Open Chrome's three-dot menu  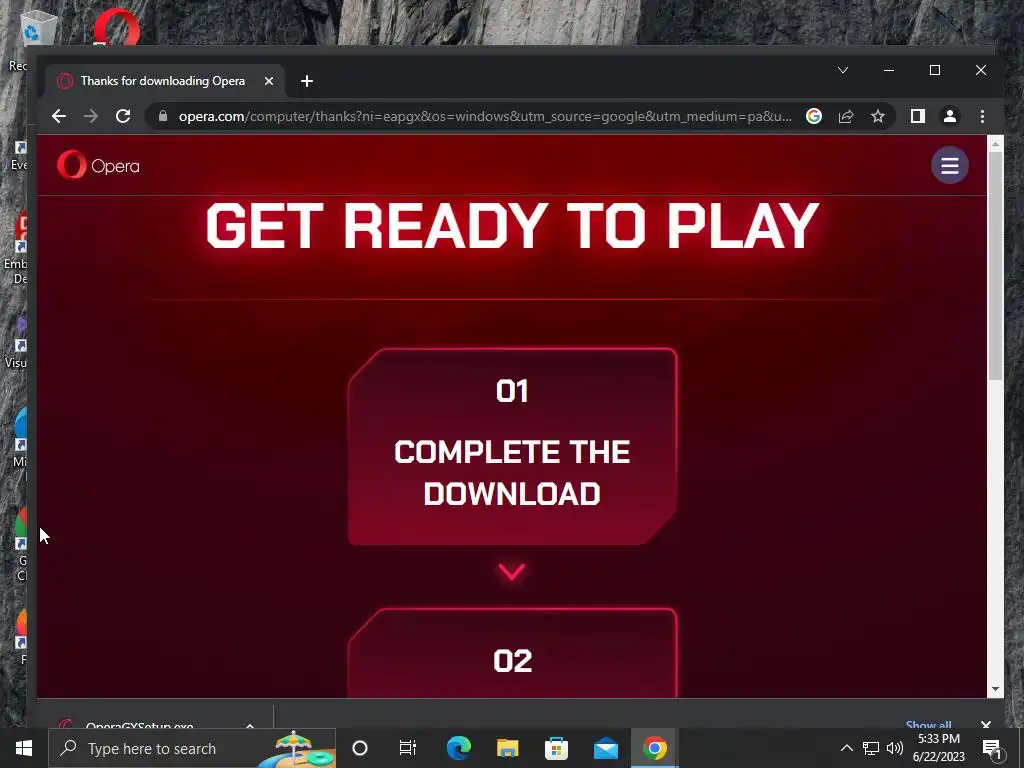(982, 116)
